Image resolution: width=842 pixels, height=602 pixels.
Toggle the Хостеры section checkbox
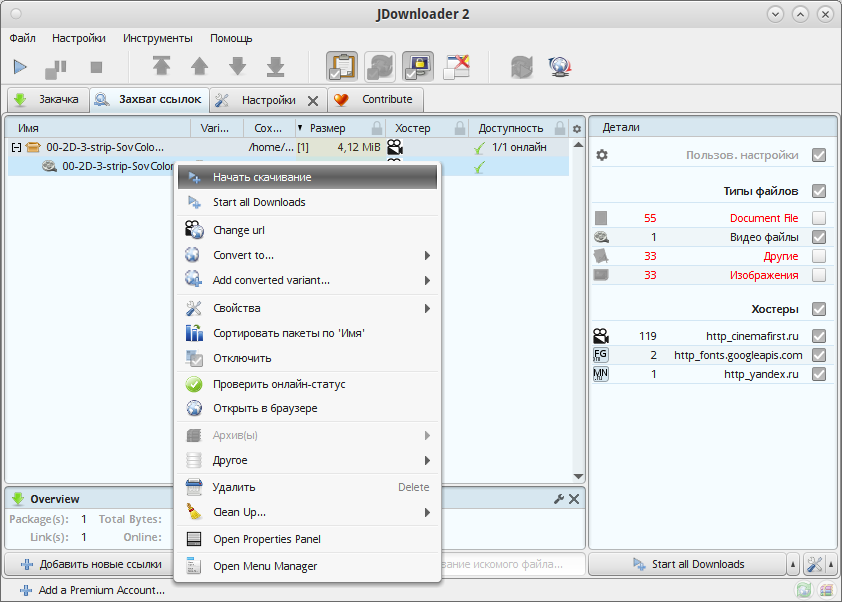click(x=818, y=309)
